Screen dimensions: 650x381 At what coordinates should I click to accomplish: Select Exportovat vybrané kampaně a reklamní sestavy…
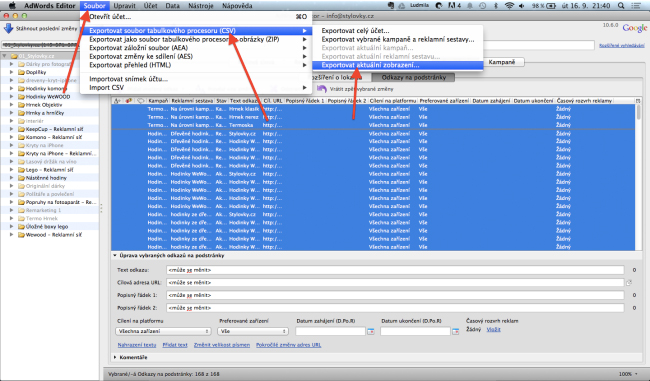[x=397, y=39]
